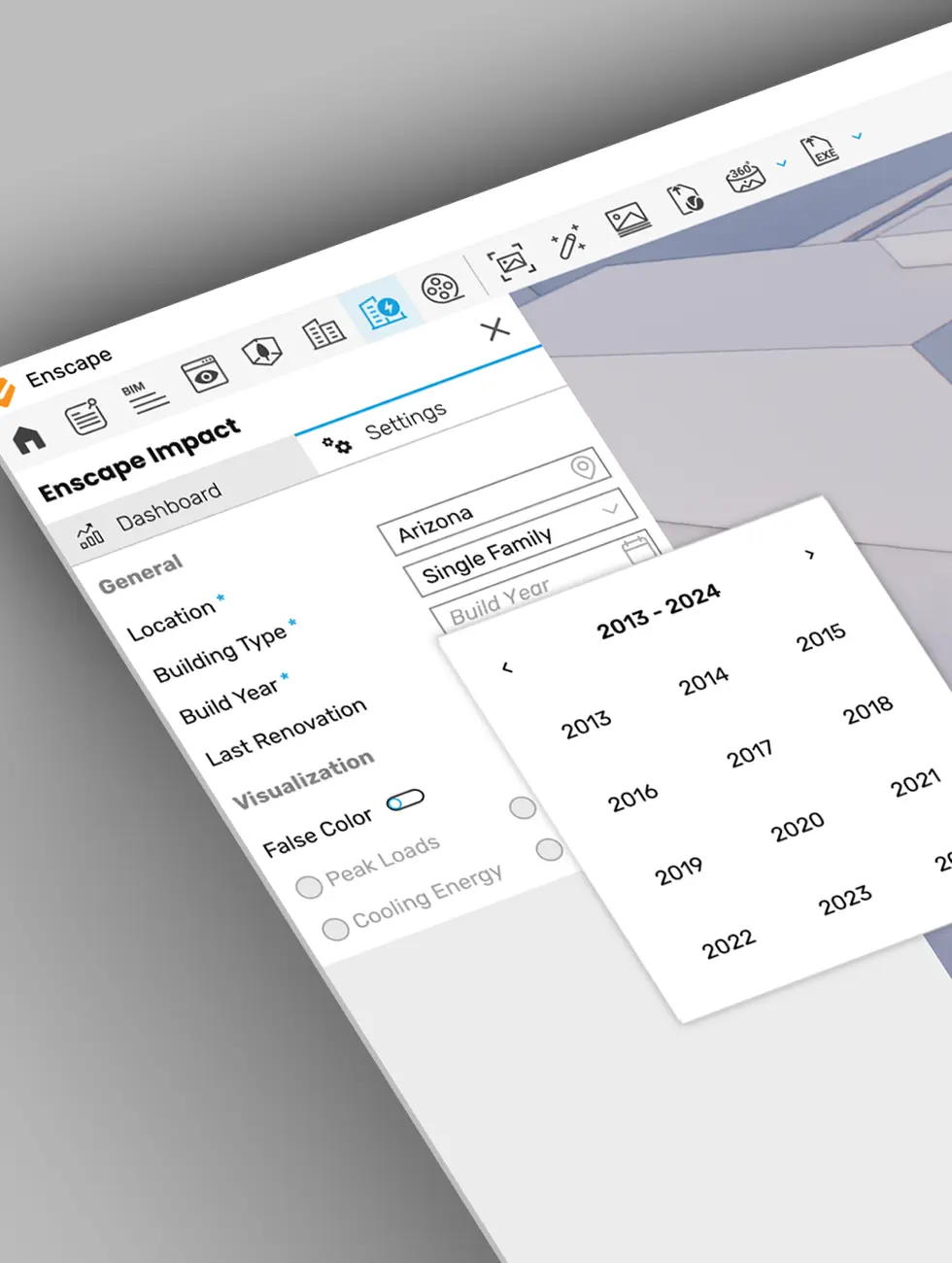Go to previous year range with left chevron
The width and height of the screenshot is (952, 1263).
[506, 666]
